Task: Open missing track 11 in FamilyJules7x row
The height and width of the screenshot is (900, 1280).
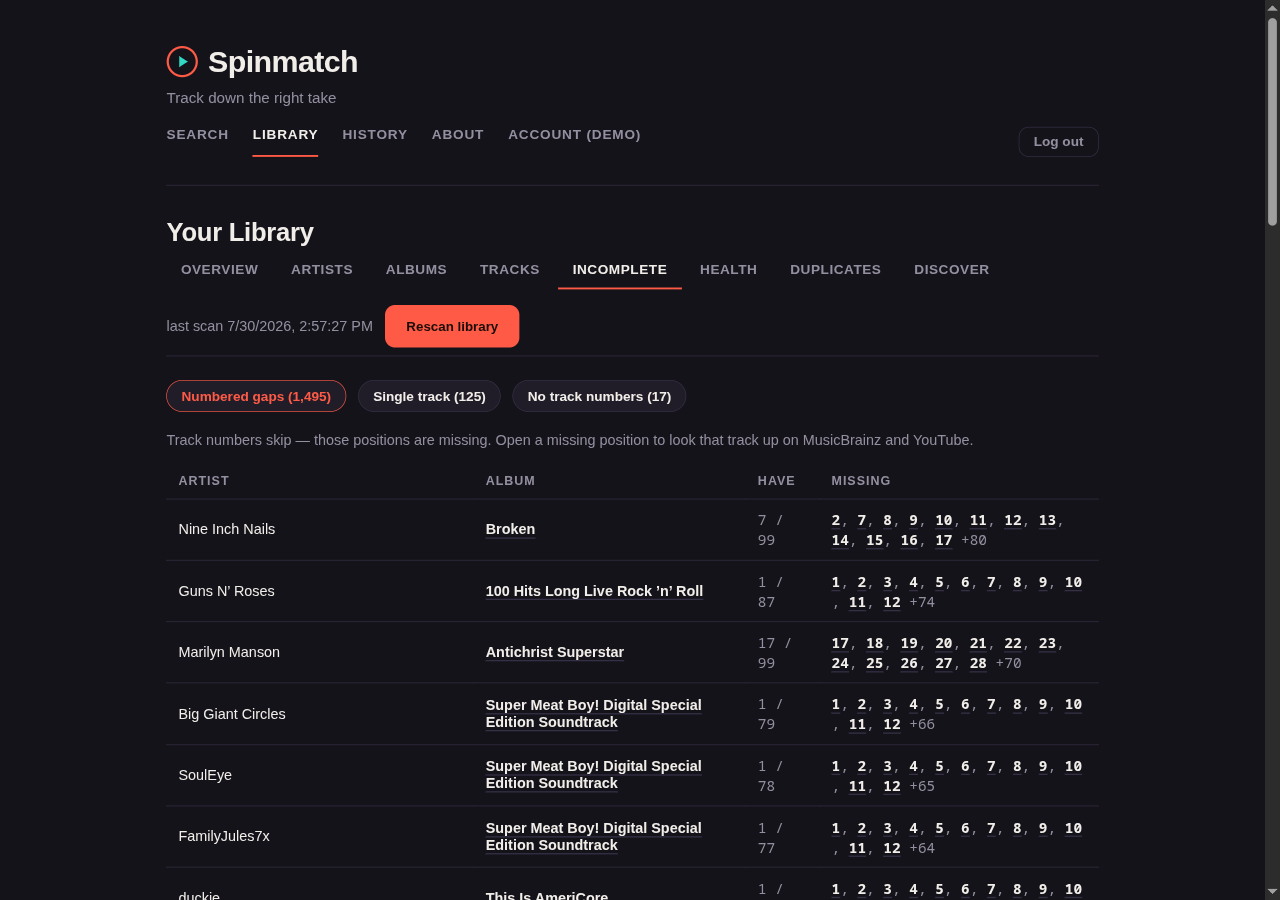Action: pos(857,848)
